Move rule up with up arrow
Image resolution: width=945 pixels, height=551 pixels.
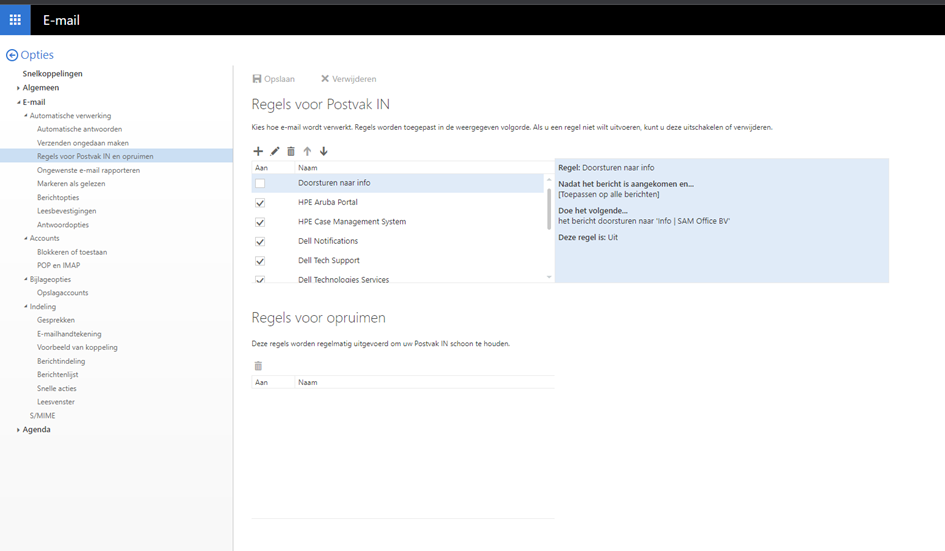click(307, 151)
